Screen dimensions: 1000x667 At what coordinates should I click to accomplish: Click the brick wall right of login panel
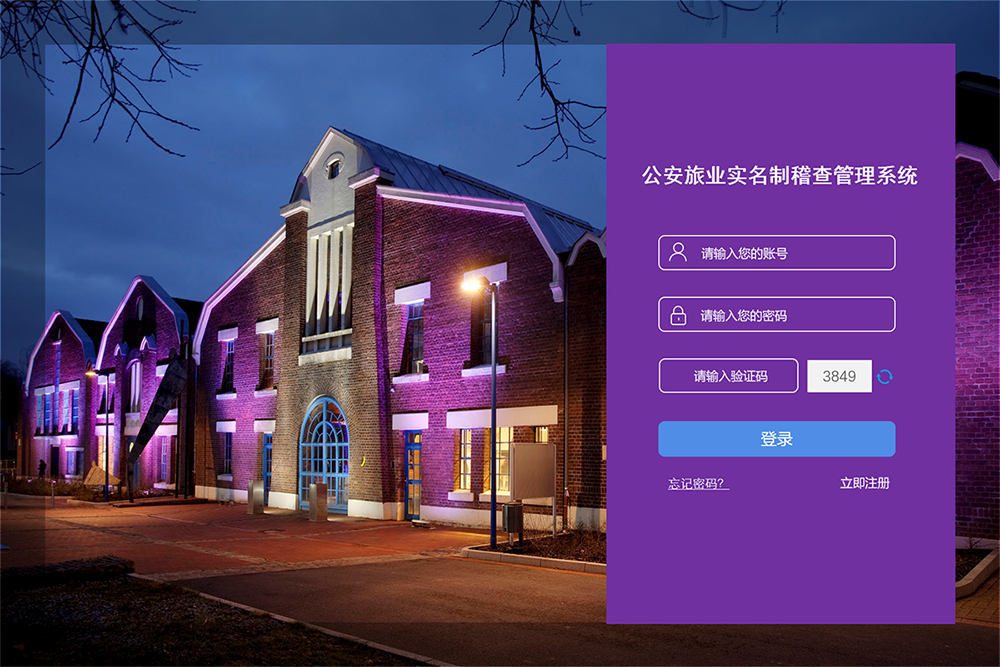(x=977, y=350)
